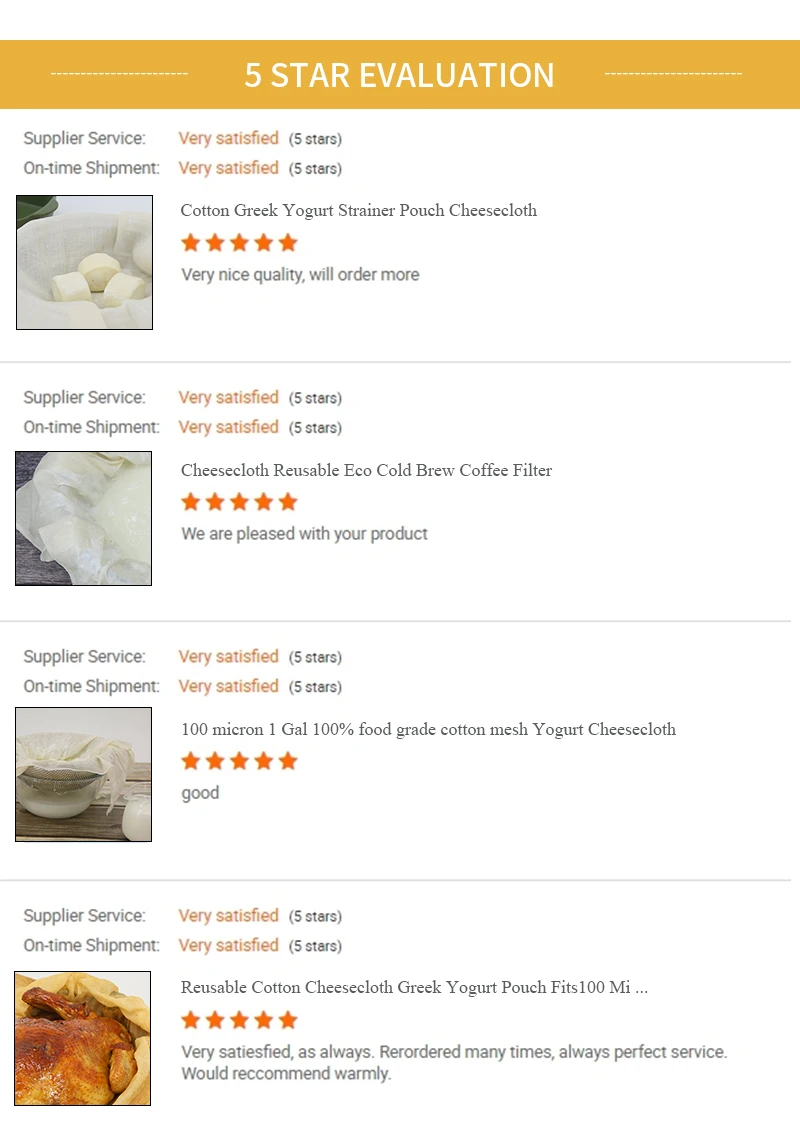The width and height of the screenshot is (800, 1146).
Task: Click the review text "Very nice quality, will order more"
Action: click(x=300, y=275)
